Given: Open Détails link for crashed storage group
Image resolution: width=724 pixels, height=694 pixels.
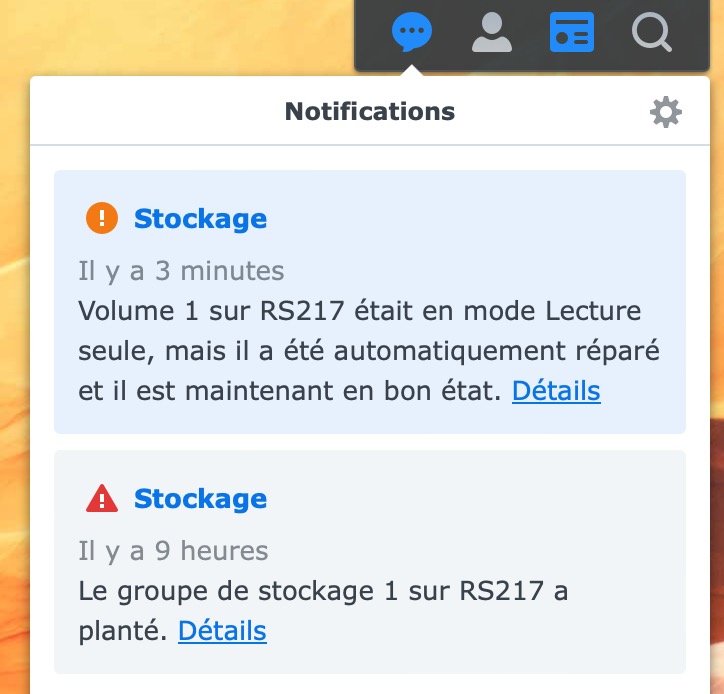Looking at the screenshot, I should [x=222, y=631].
